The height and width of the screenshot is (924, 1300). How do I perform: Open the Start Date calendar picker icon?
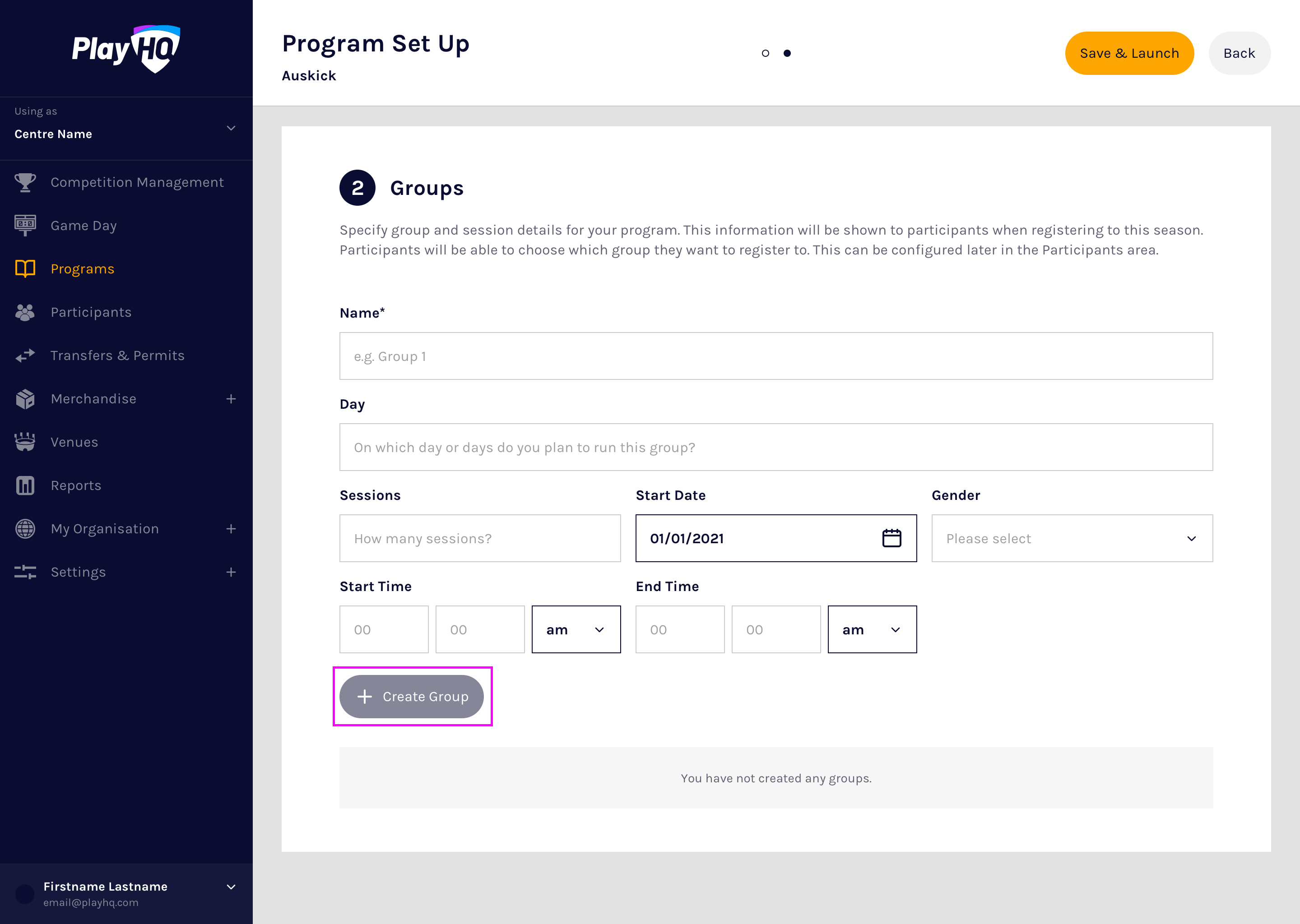click(891, 538)
